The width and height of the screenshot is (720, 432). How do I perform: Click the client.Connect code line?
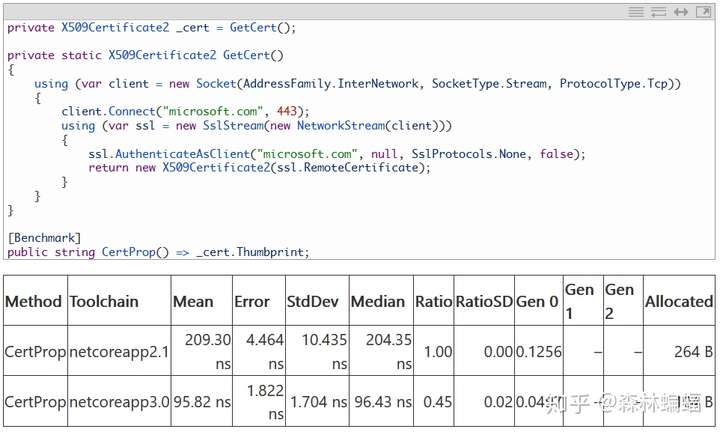tap(185, 111)
